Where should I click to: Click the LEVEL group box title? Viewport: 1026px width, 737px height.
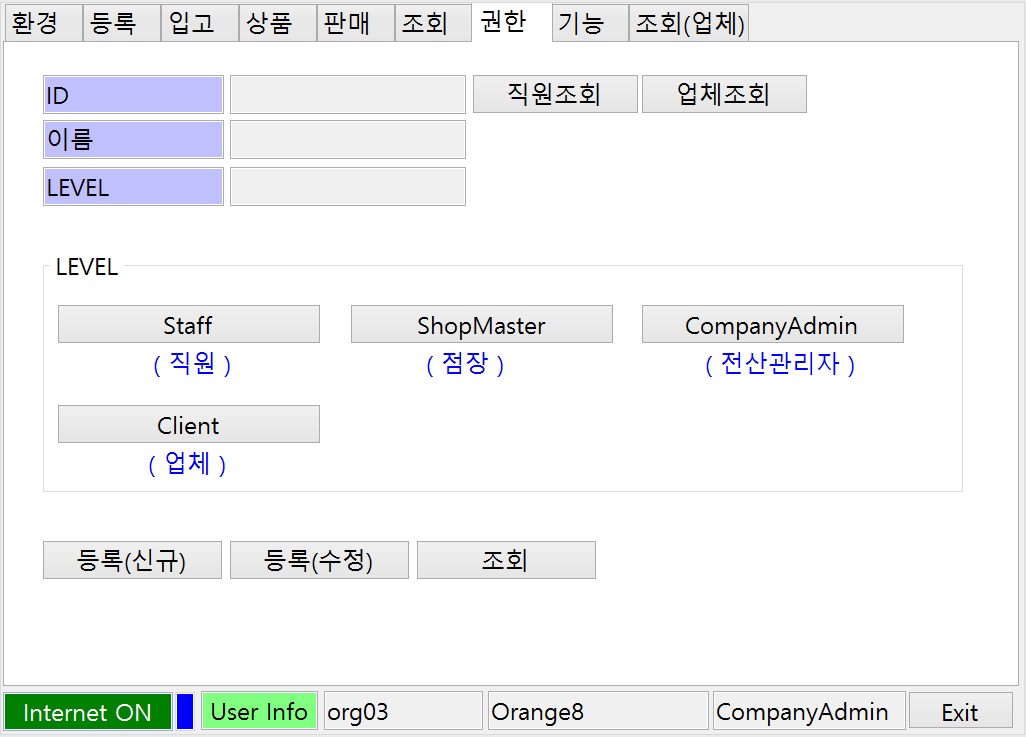coord(87,267)
